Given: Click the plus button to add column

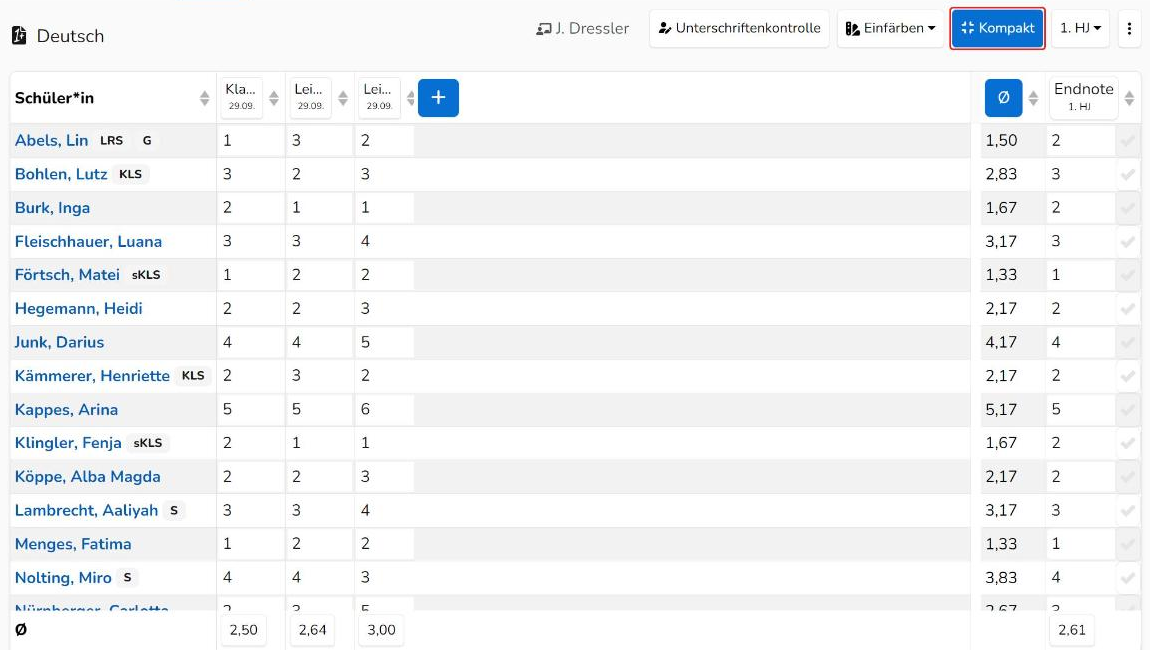Looking at the screenshot, I should 439,98.
